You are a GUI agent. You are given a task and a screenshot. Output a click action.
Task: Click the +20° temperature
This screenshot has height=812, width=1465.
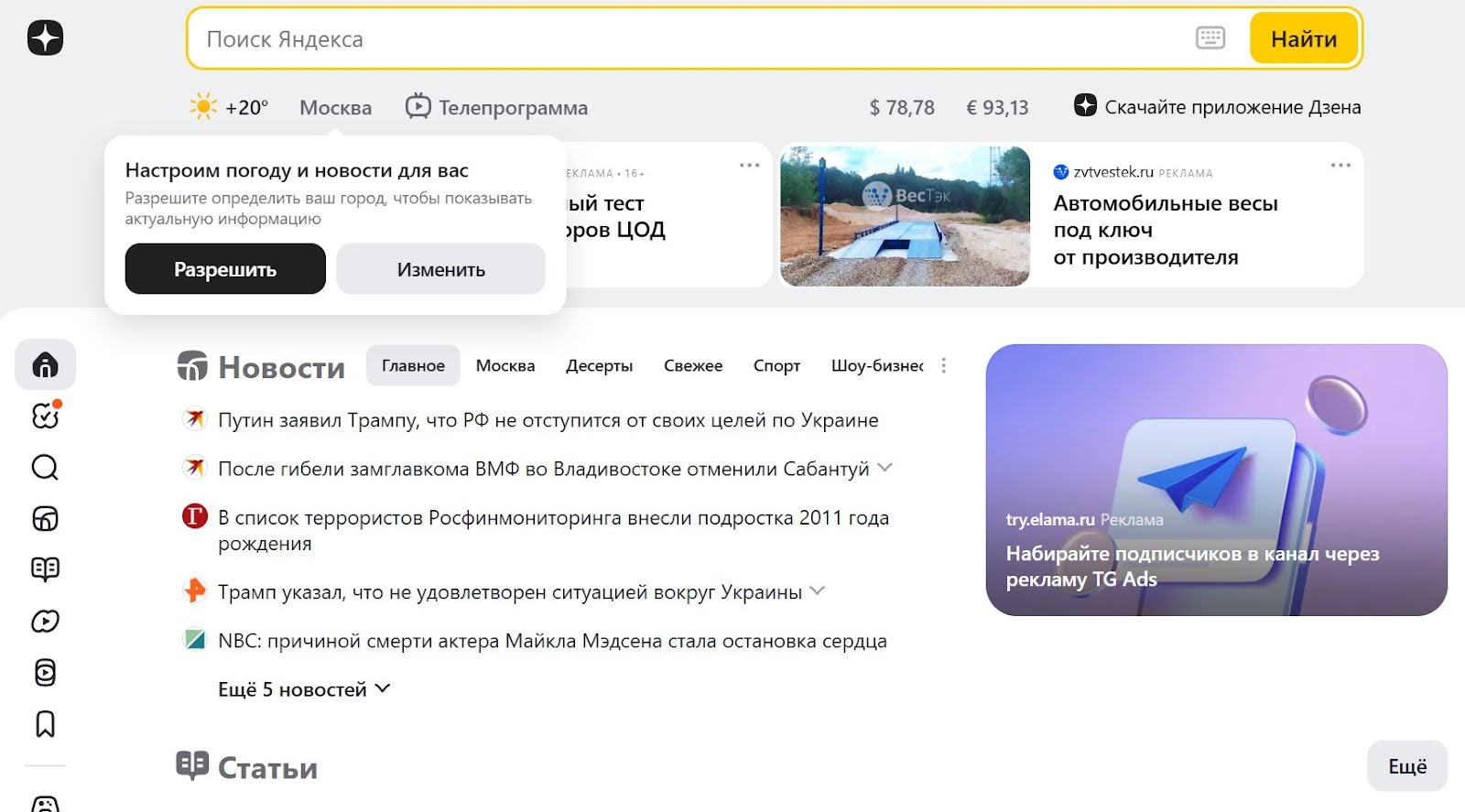[247, 107]
